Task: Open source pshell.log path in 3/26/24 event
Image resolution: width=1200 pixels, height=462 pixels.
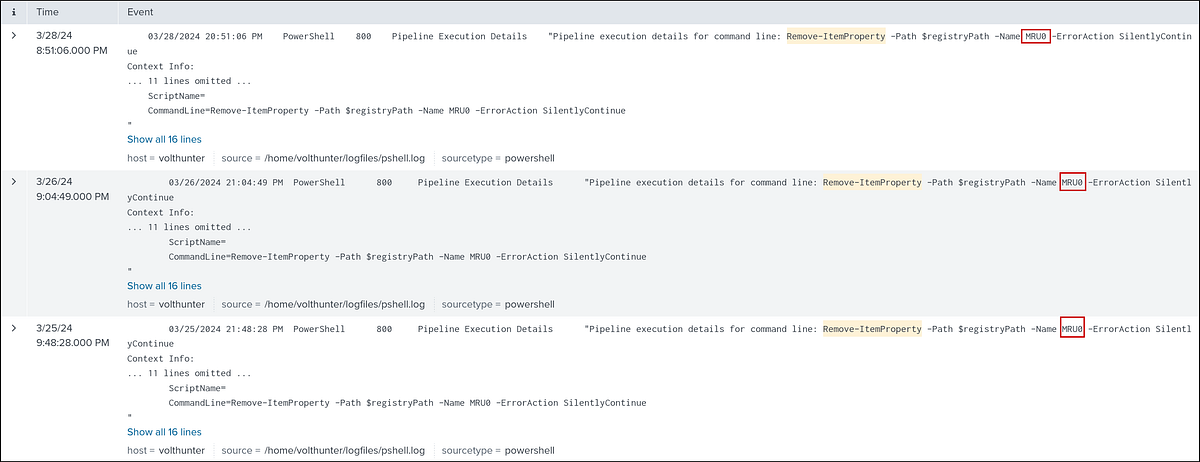Action: (343, 304)
